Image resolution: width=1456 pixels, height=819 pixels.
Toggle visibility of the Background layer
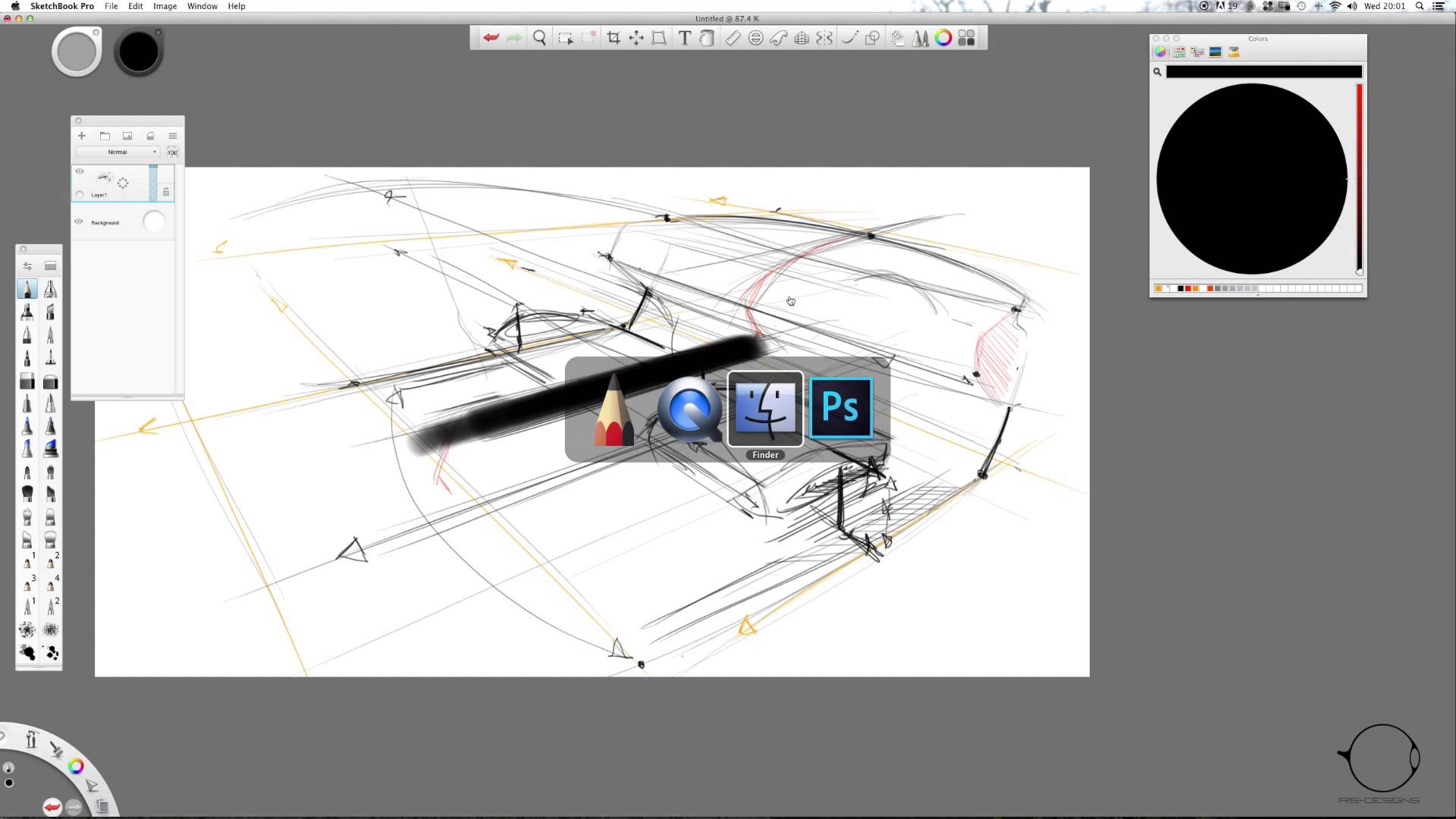pyautogui.click(x=79, y=221)
